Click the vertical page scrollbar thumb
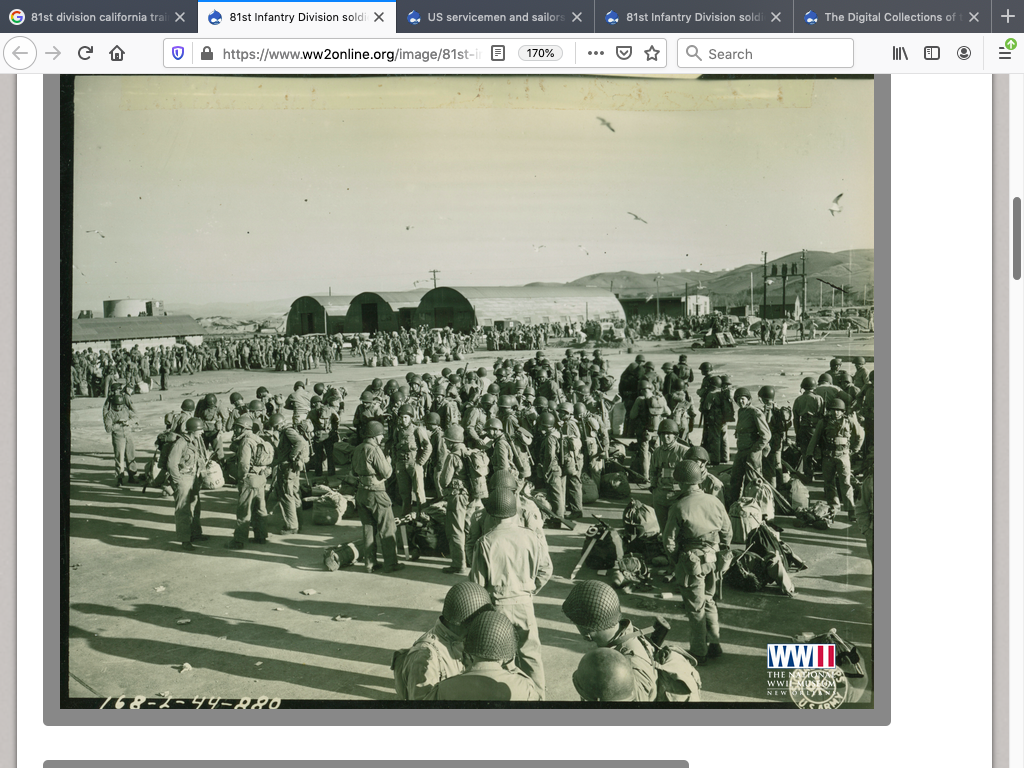The image size is (1024, 768). pos(1017,238)
